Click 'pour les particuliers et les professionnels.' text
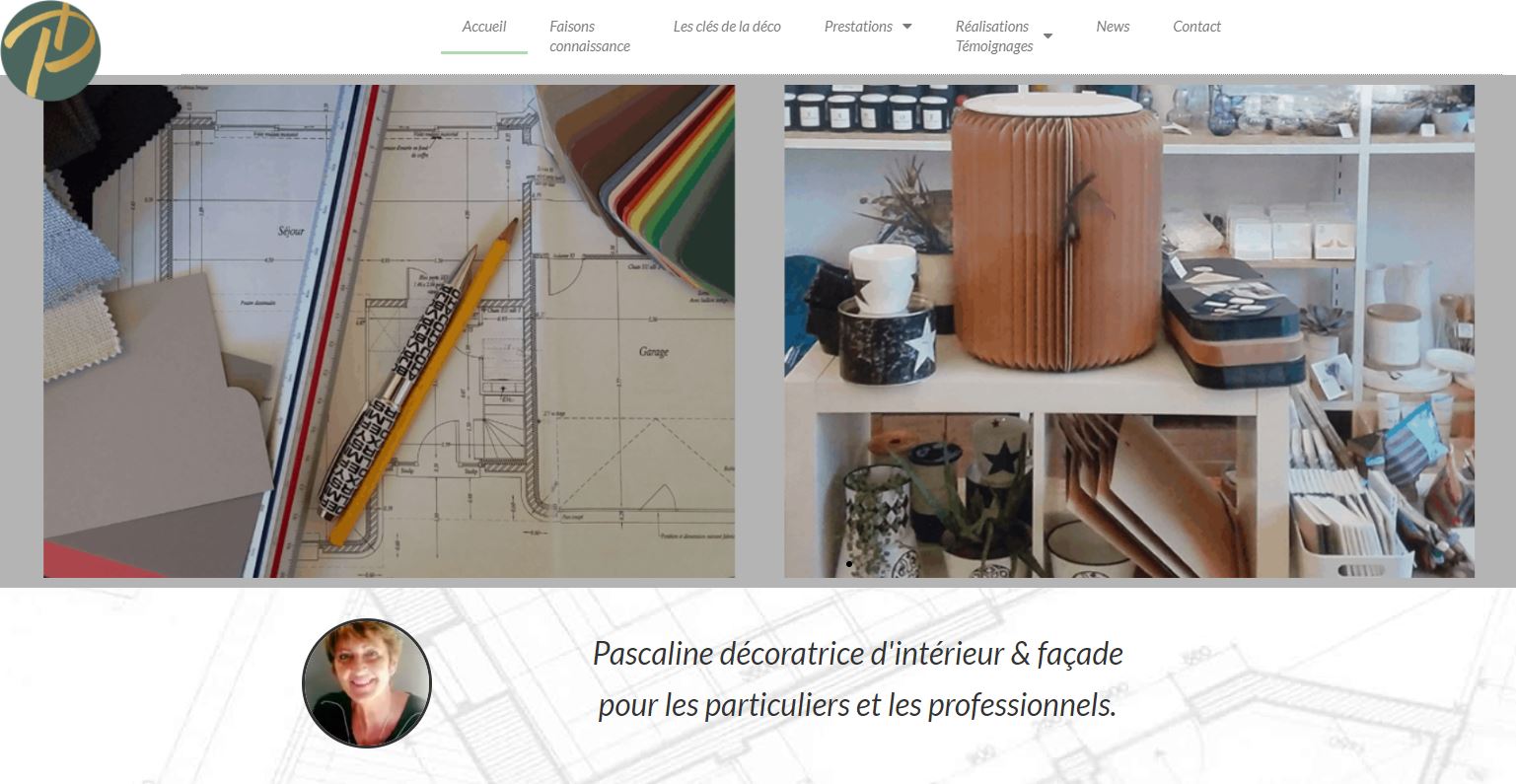This screenshot has height=784, width=1516. point(857,706)
